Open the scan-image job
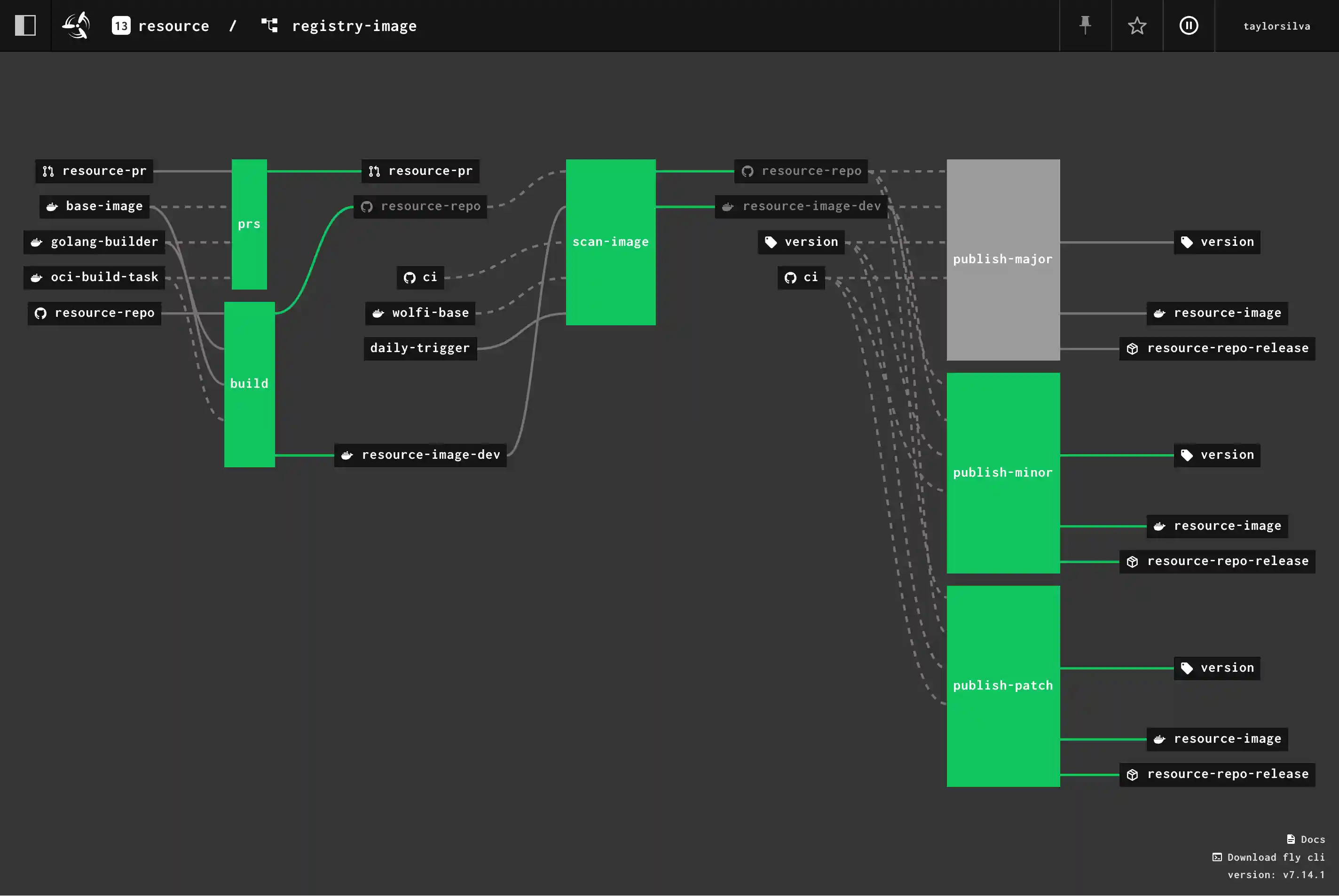 pyautogui.click(x=610, y=241)
